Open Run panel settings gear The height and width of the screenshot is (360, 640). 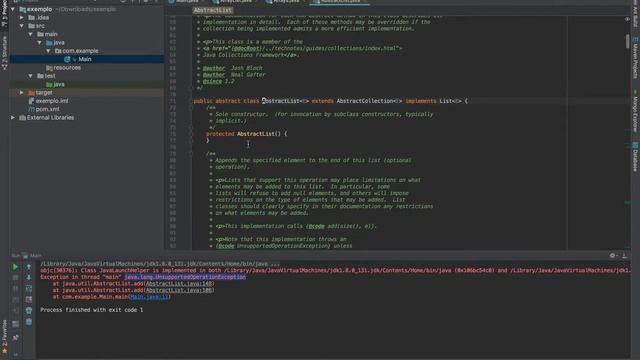(612, 256)
